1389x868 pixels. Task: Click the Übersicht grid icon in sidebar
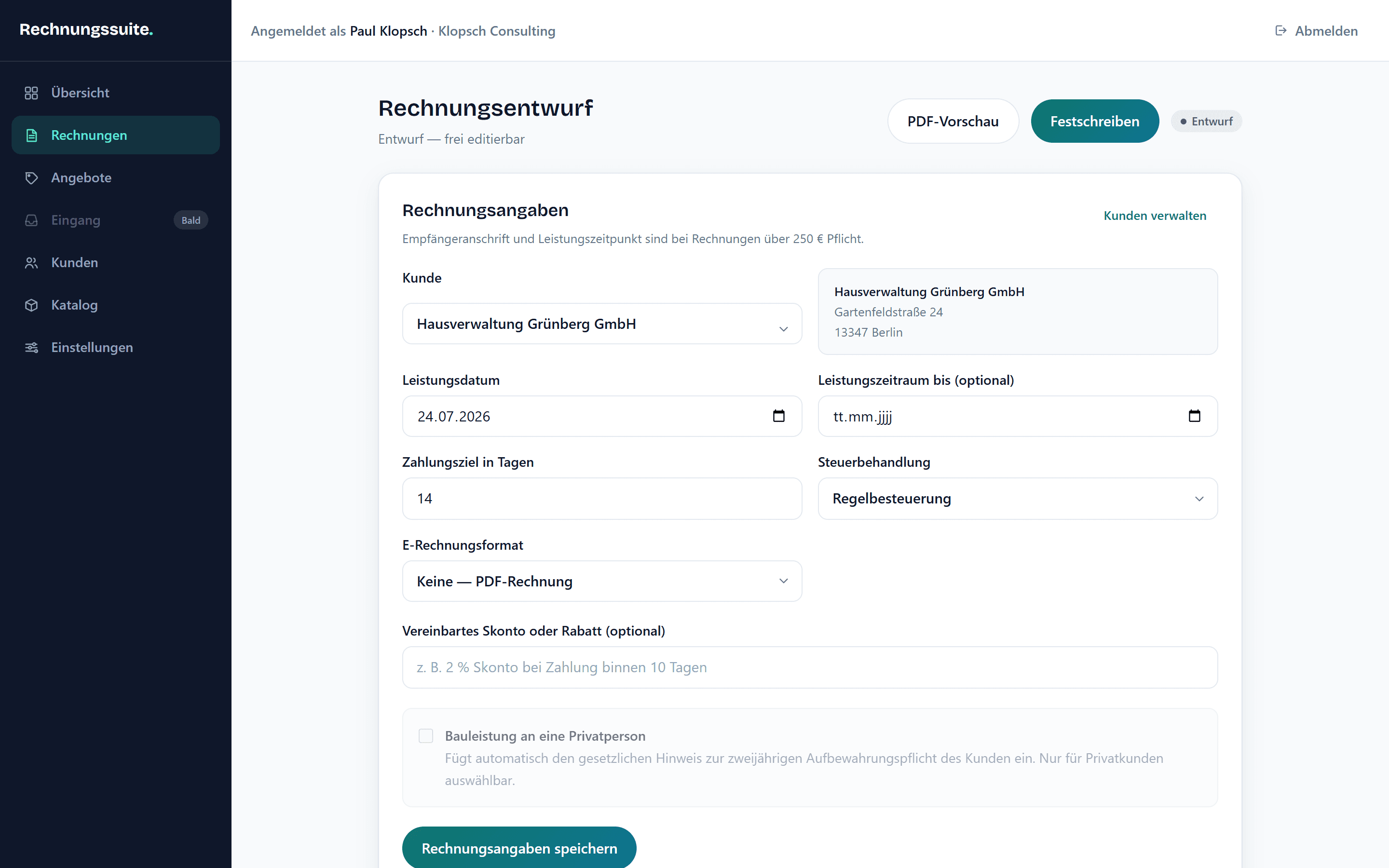pos(31,93)
